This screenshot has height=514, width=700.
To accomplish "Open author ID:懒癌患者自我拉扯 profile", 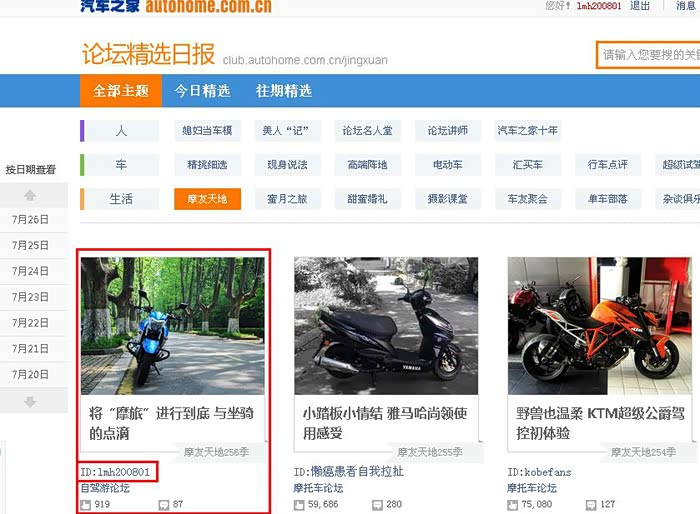I will coord(349,472).
